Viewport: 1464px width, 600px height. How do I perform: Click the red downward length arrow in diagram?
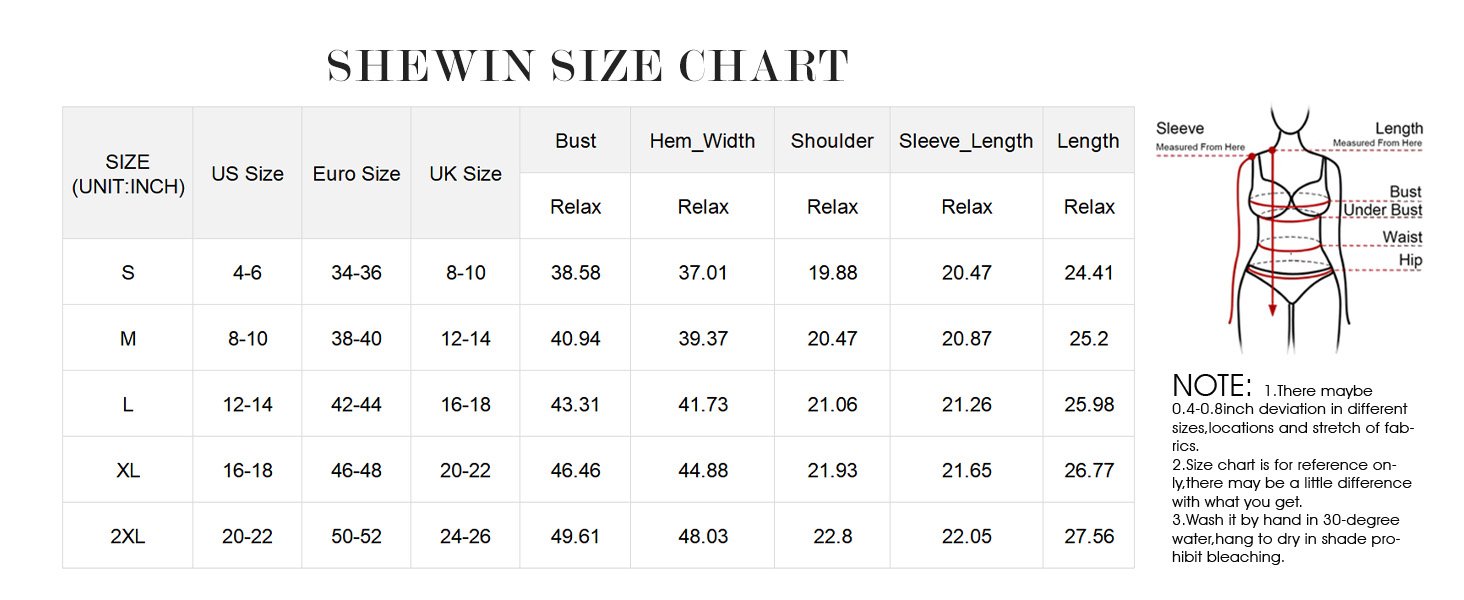point(1272,290)
